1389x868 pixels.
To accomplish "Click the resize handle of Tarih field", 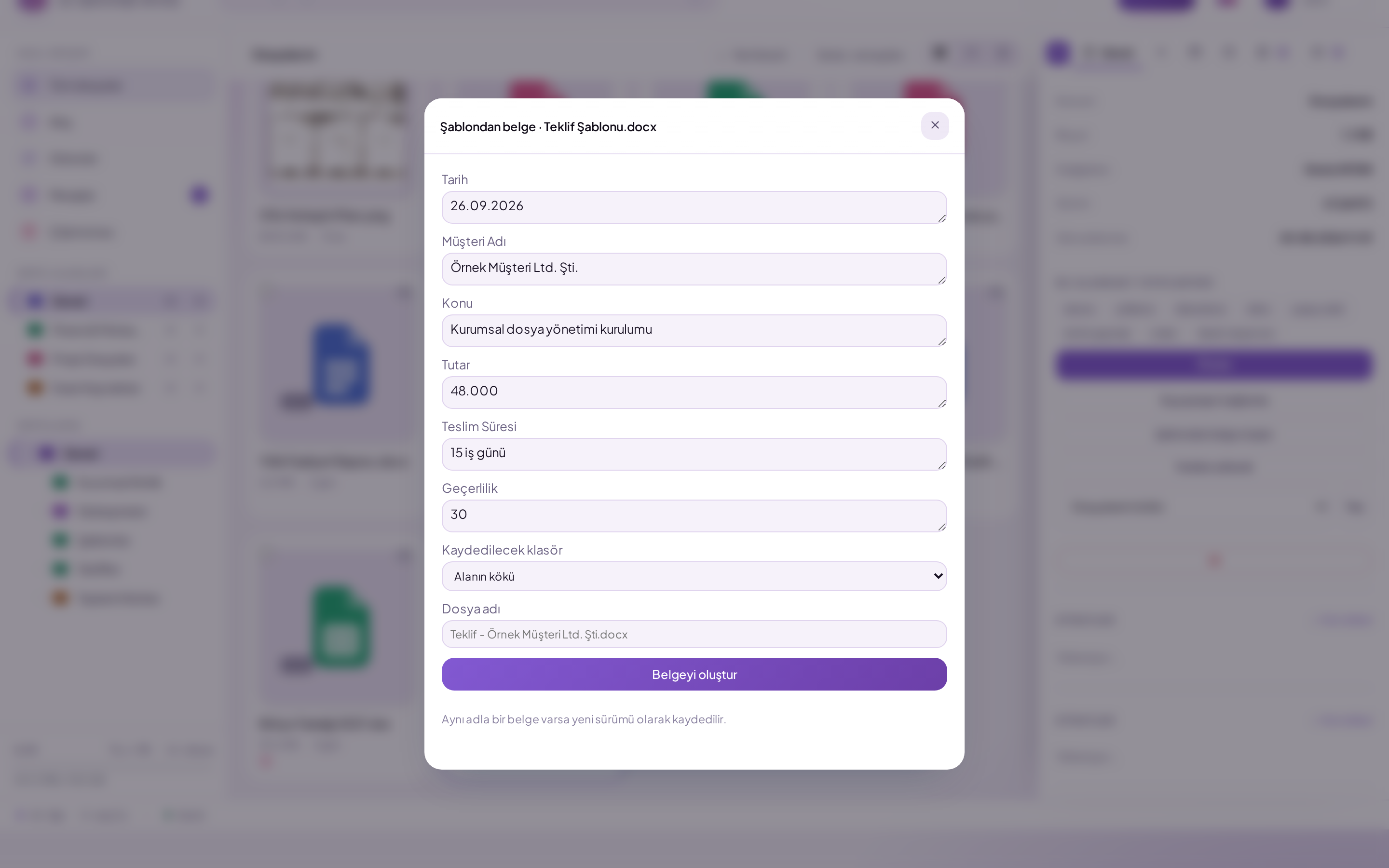I will [941, 218].
